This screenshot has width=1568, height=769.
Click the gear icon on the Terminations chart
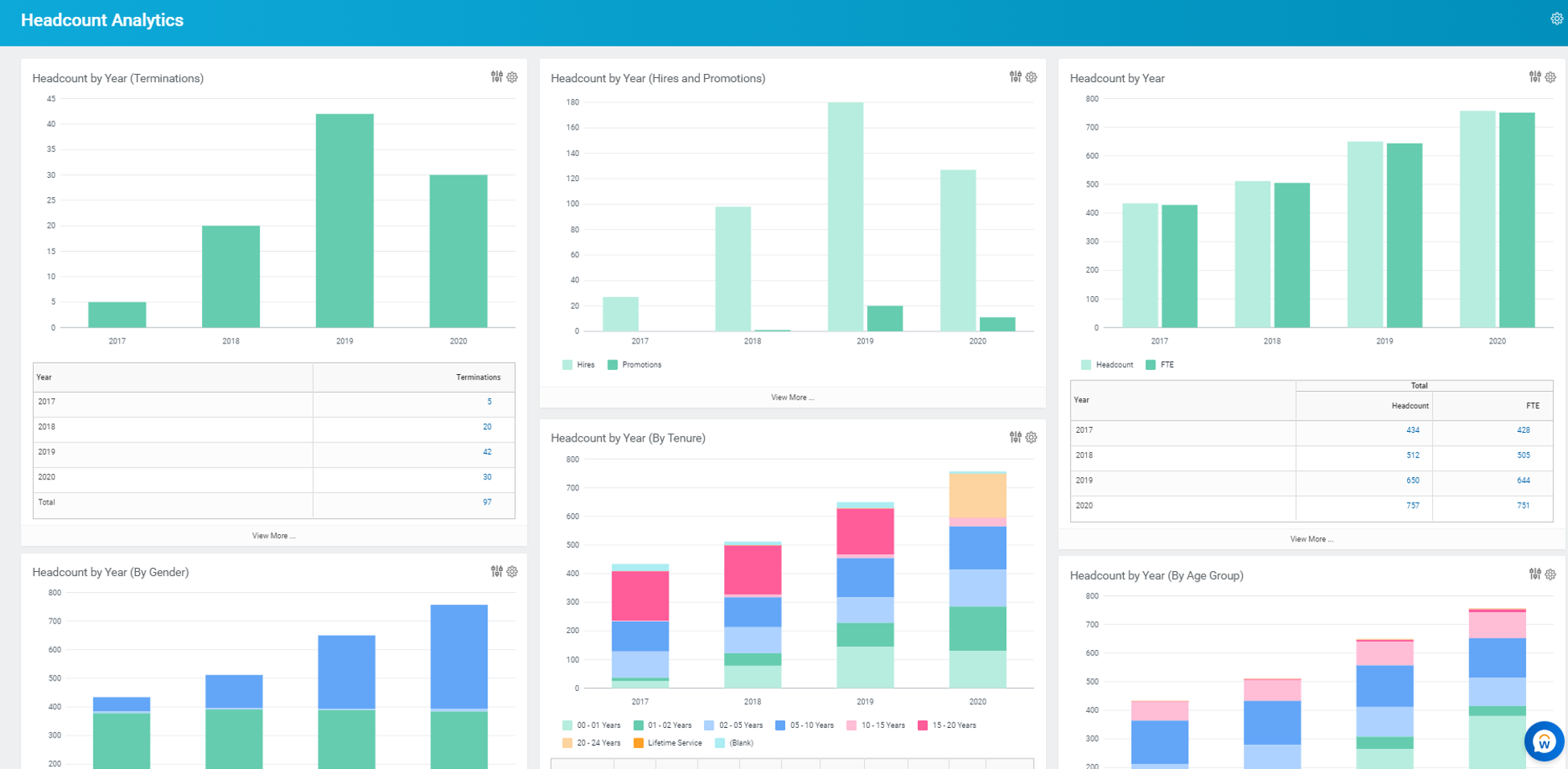[512, 77]
